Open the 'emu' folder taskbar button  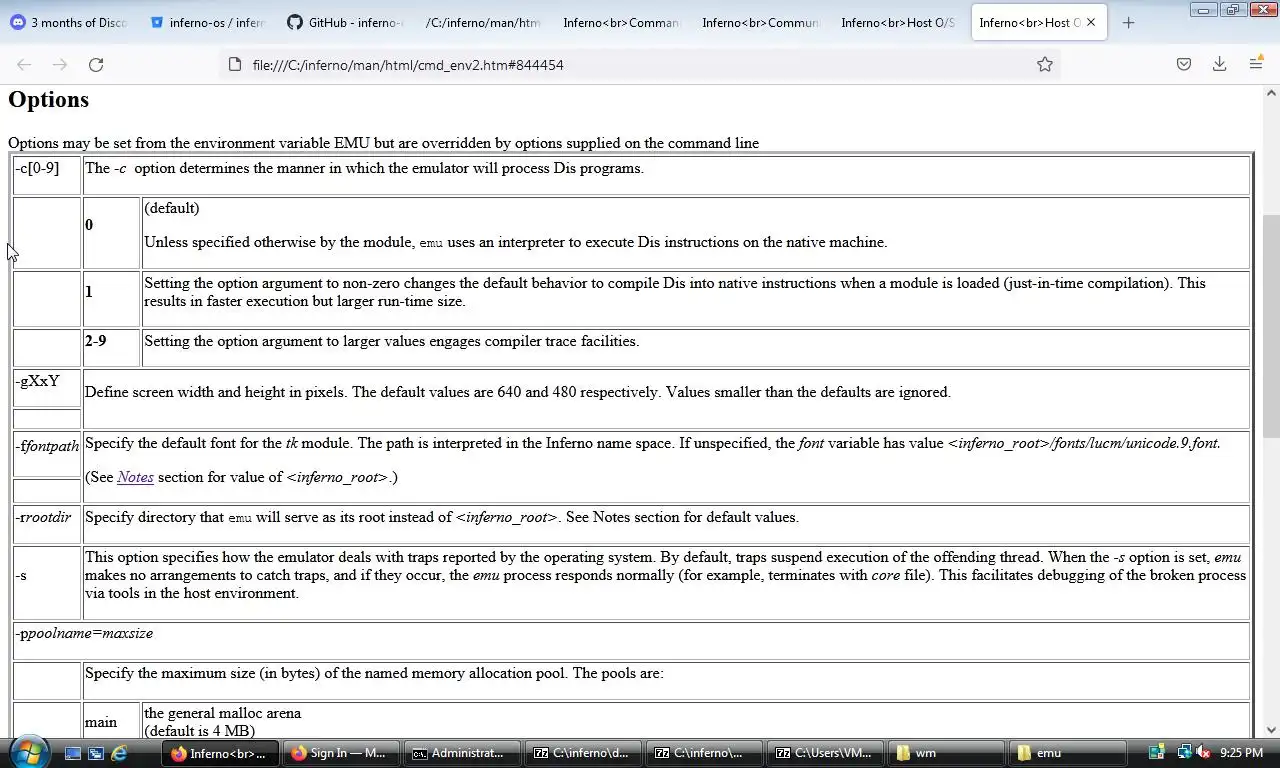click(x=1067, y=753)
